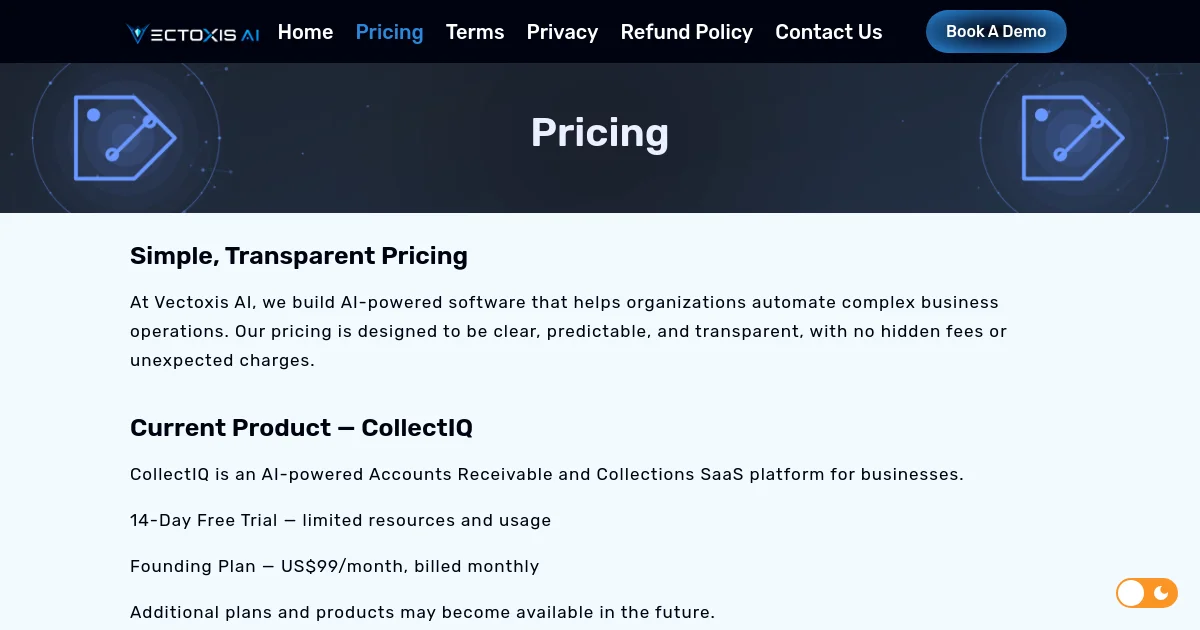Open the Privacy page
This screenshot has height=630, width=1200.
562,32
